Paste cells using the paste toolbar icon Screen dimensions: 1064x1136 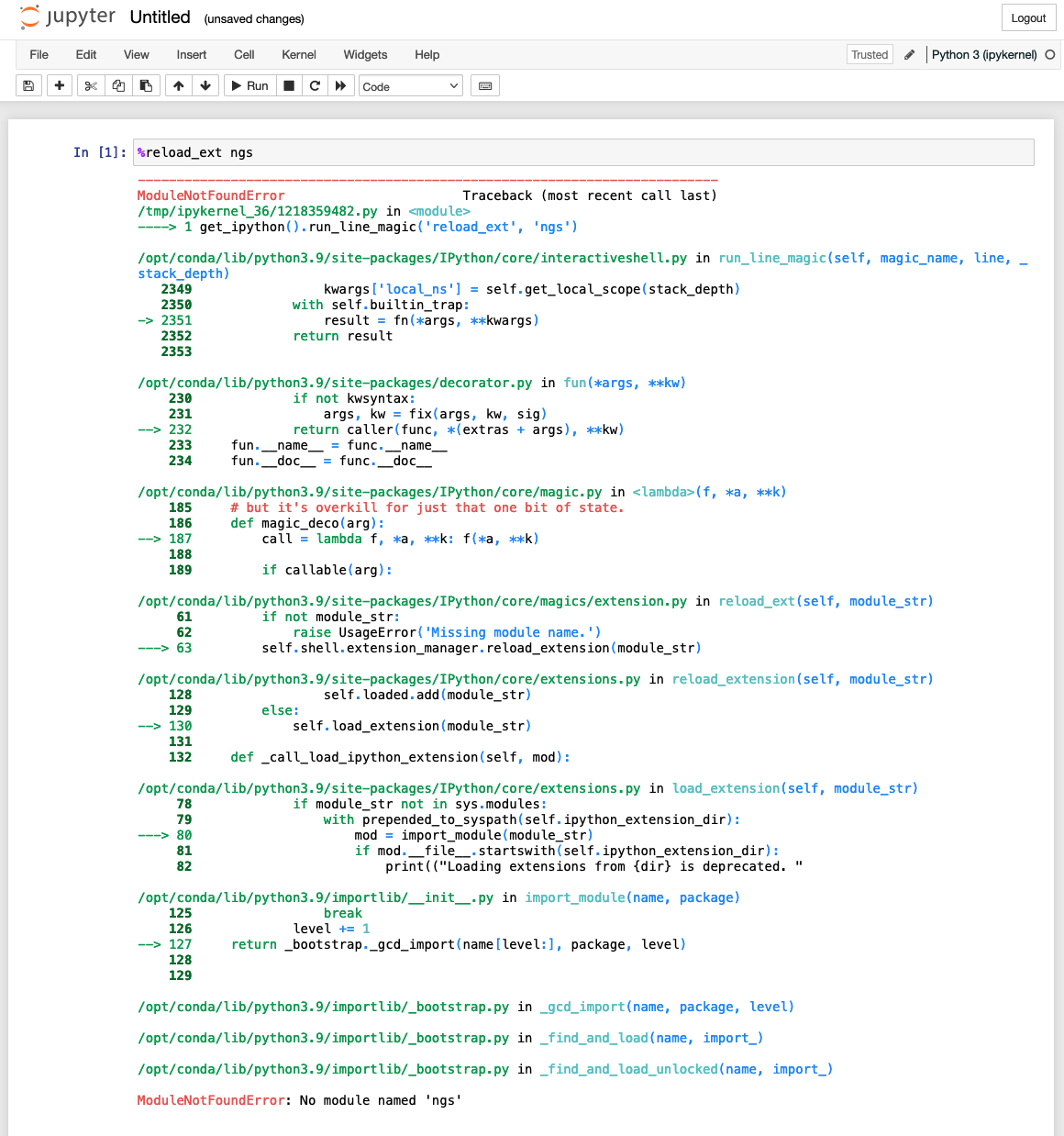[146, 84]
